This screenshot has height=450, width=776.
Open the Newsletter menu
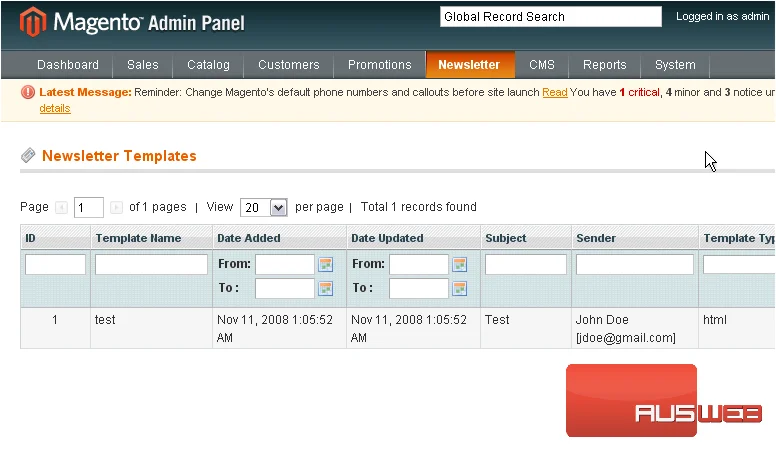[x=469, y=65]
